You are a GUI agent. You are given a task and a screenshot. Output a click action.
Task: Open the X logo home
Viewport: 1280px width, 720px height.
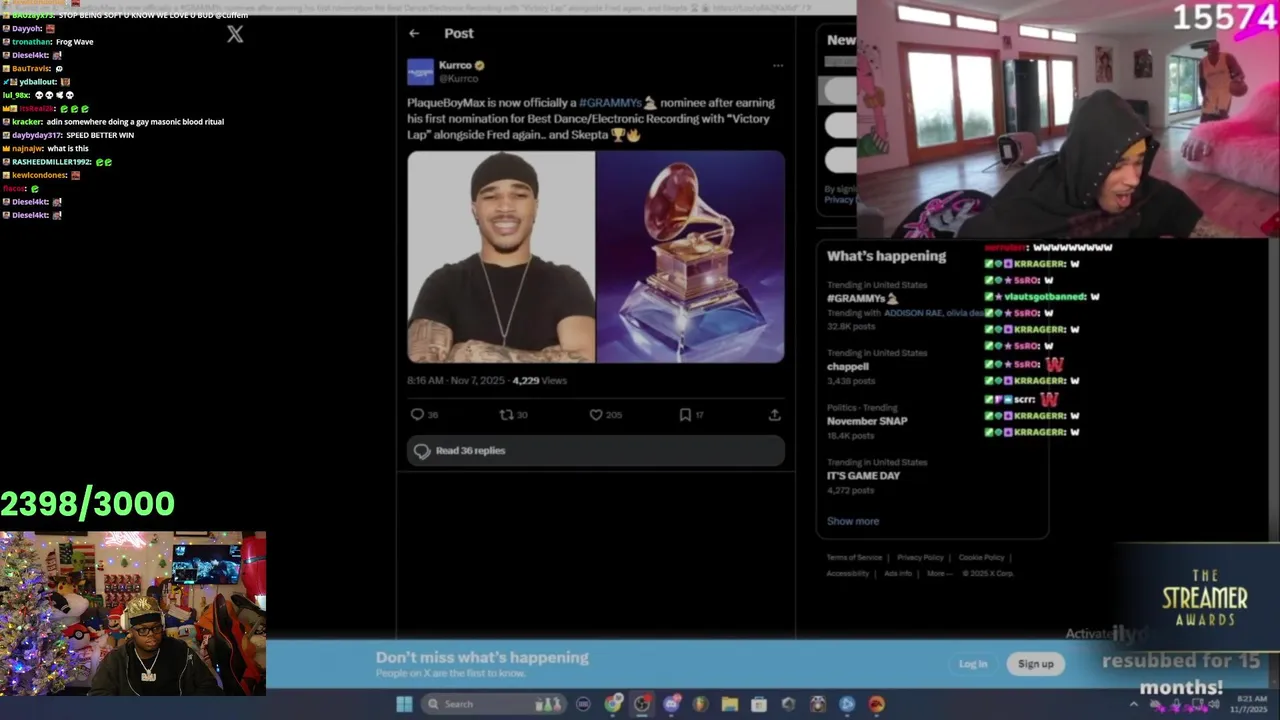[x=235, y=34]
